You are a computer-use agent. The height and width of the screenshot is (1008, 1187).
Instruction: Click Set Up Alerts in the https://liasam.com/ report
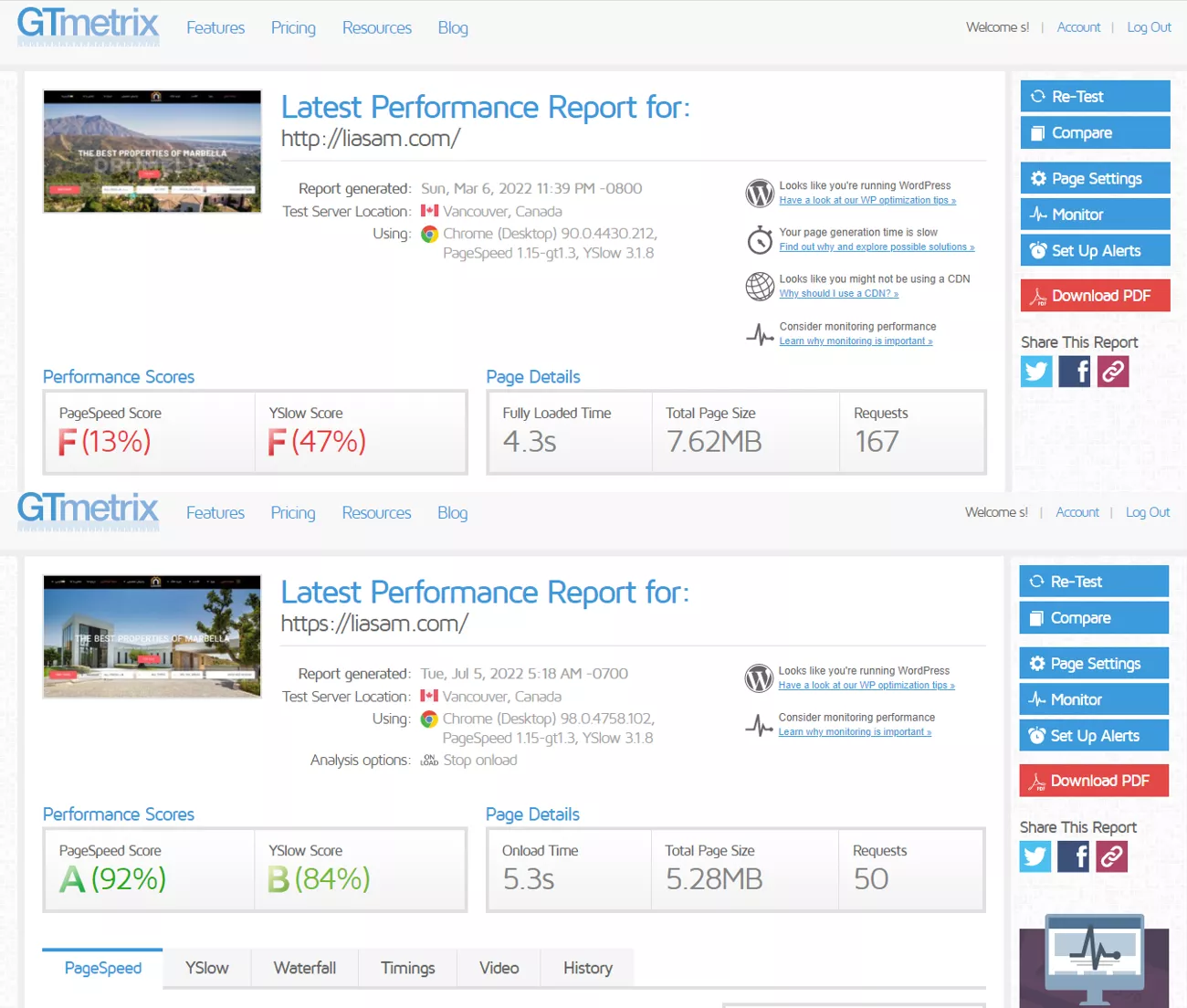(x=1094, y=735)
